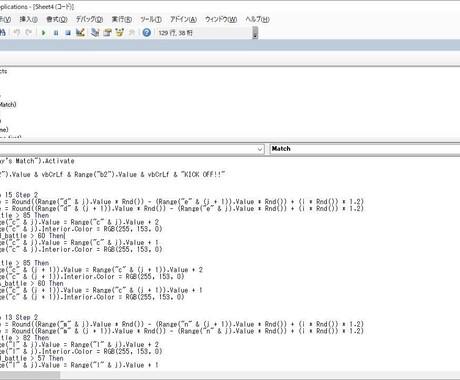This screenshot has height=380, width=460.
Task: Click the Run Sub green play icon
Action: point(43,33)
